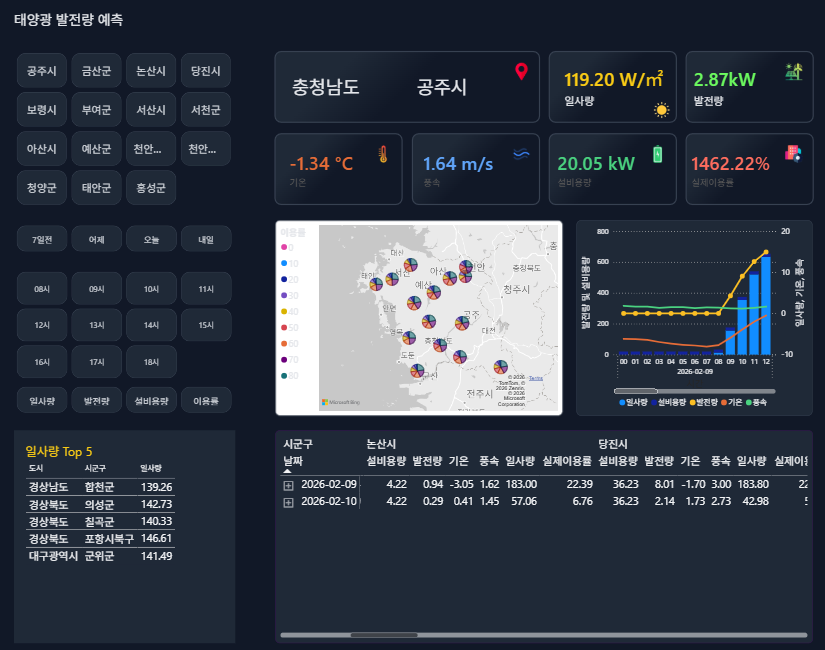Choose the 태안군 city button
Image resolution: width=825 pixels, height=650 pixels.
(96, 187)
